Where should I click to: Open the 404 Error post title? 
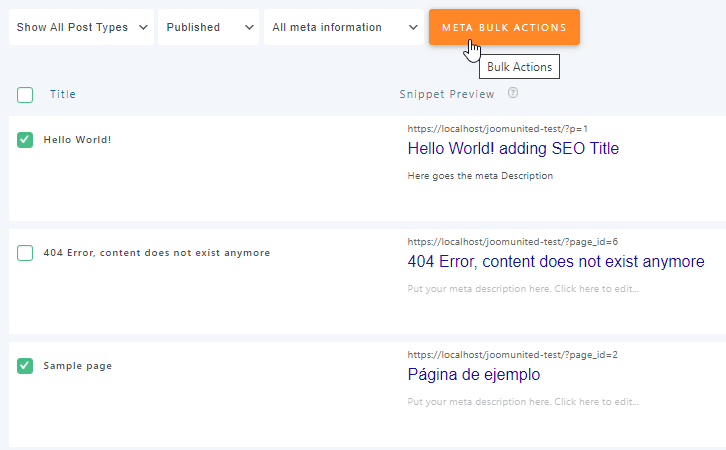[156, 253]
